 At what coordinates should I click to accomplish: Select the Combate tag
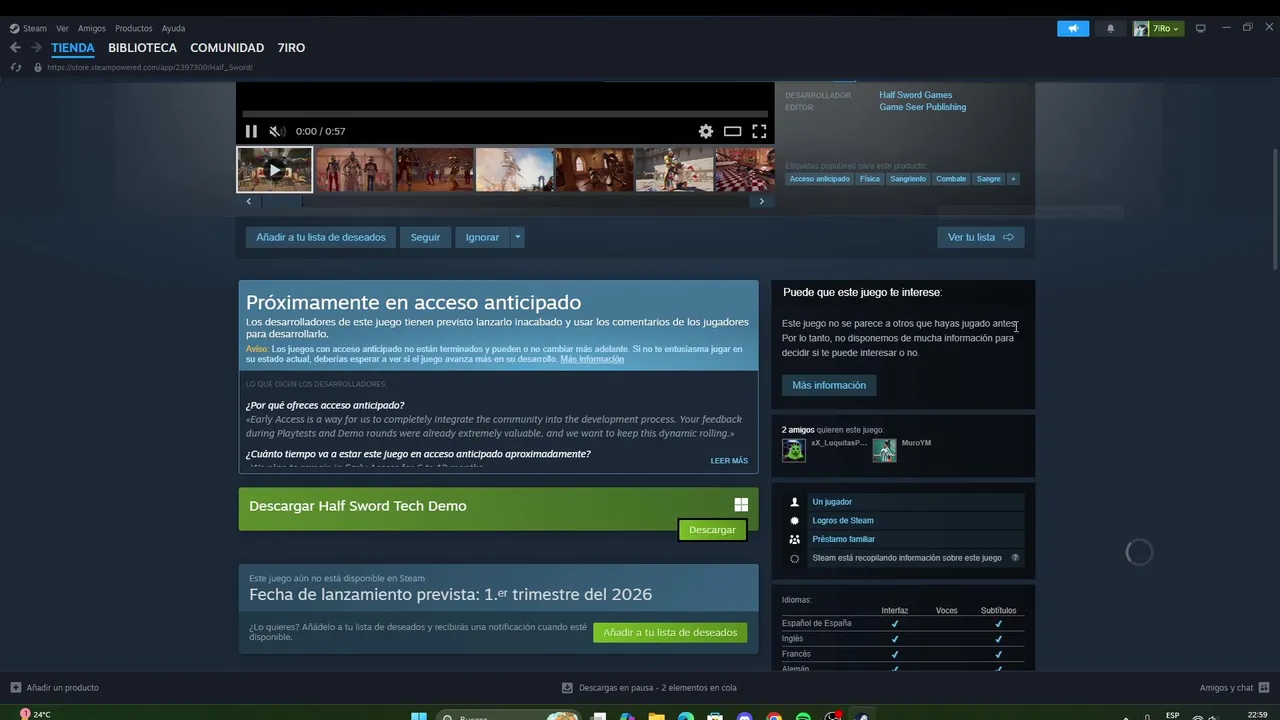(x=951, y=179)
